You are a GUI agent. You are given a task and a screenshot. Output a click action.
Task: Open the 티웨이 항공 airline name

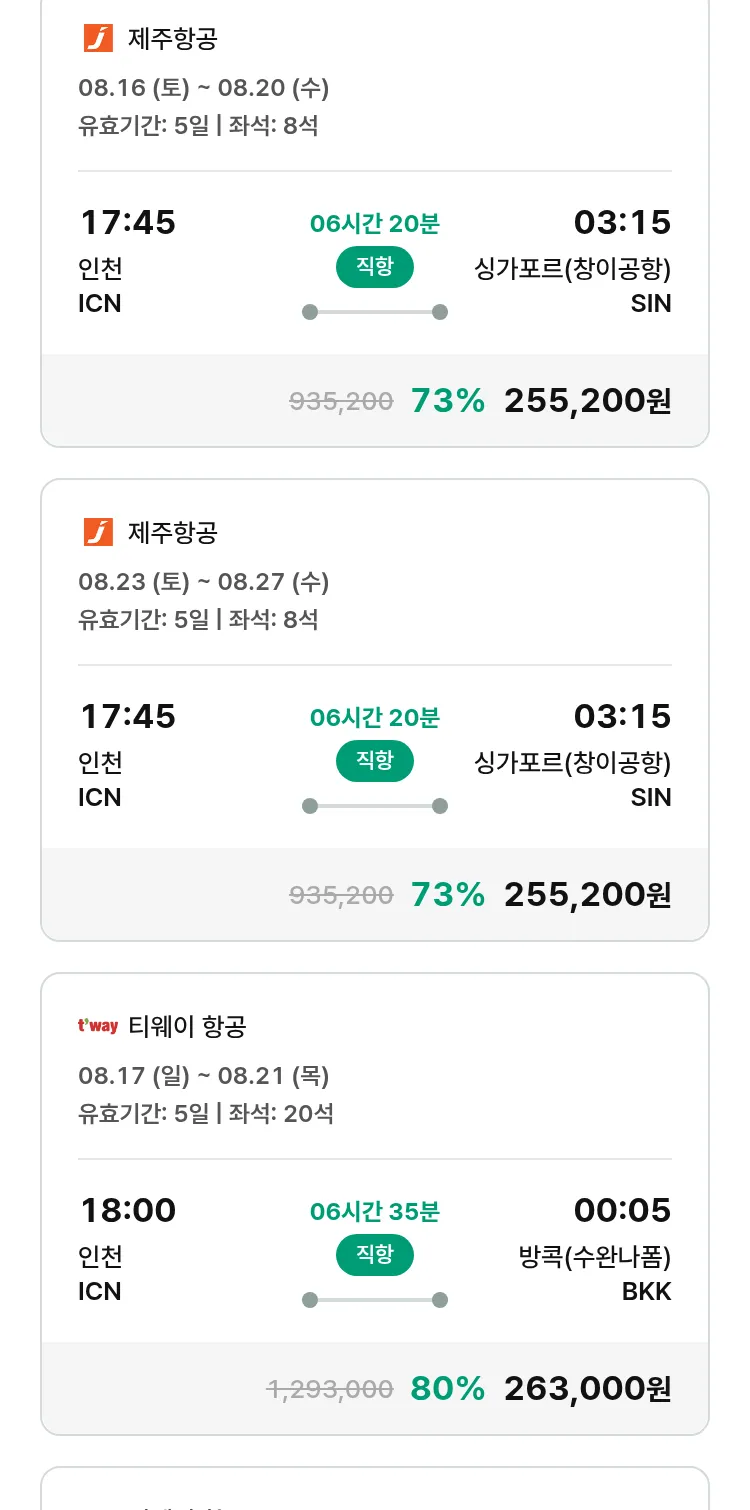tap(187, 1026)
